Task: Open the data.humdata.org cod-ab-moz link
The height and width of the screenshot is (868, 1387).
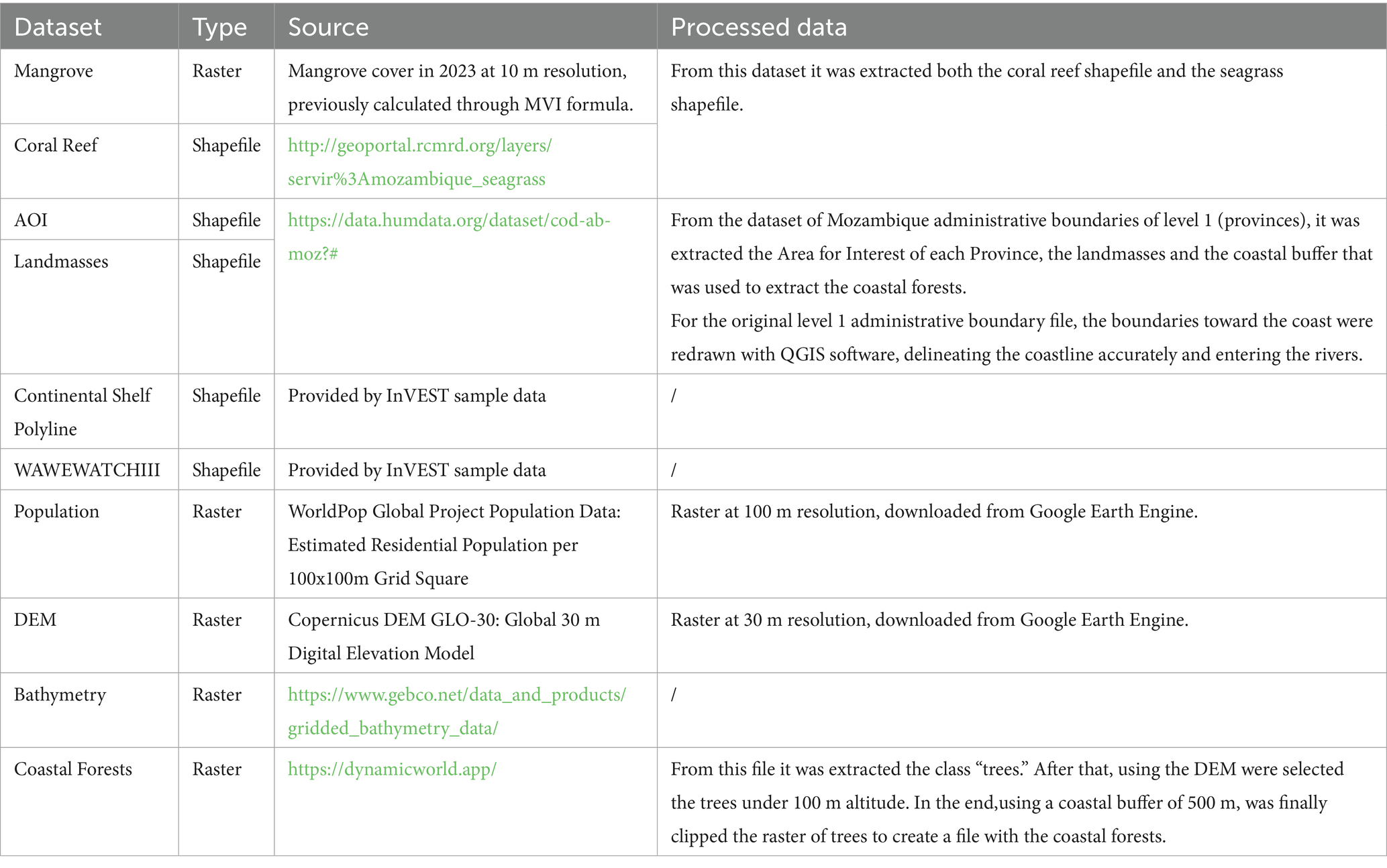Action: pos(449,221)
